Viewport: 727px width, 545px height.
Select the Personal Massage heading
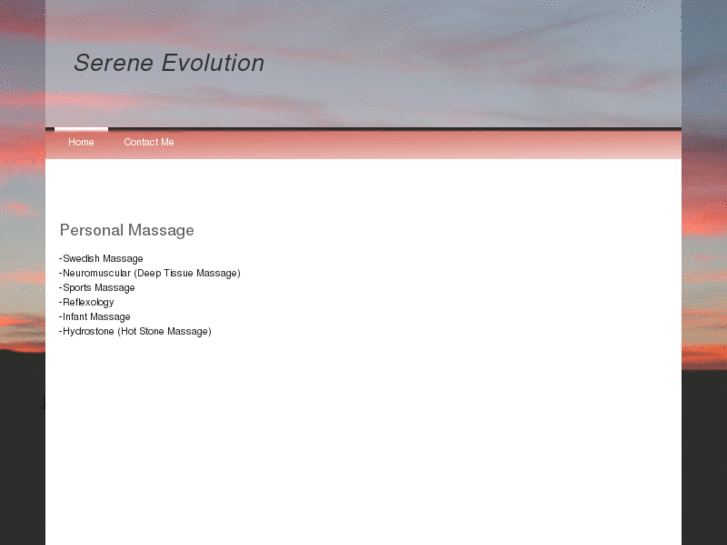(127, 230)
